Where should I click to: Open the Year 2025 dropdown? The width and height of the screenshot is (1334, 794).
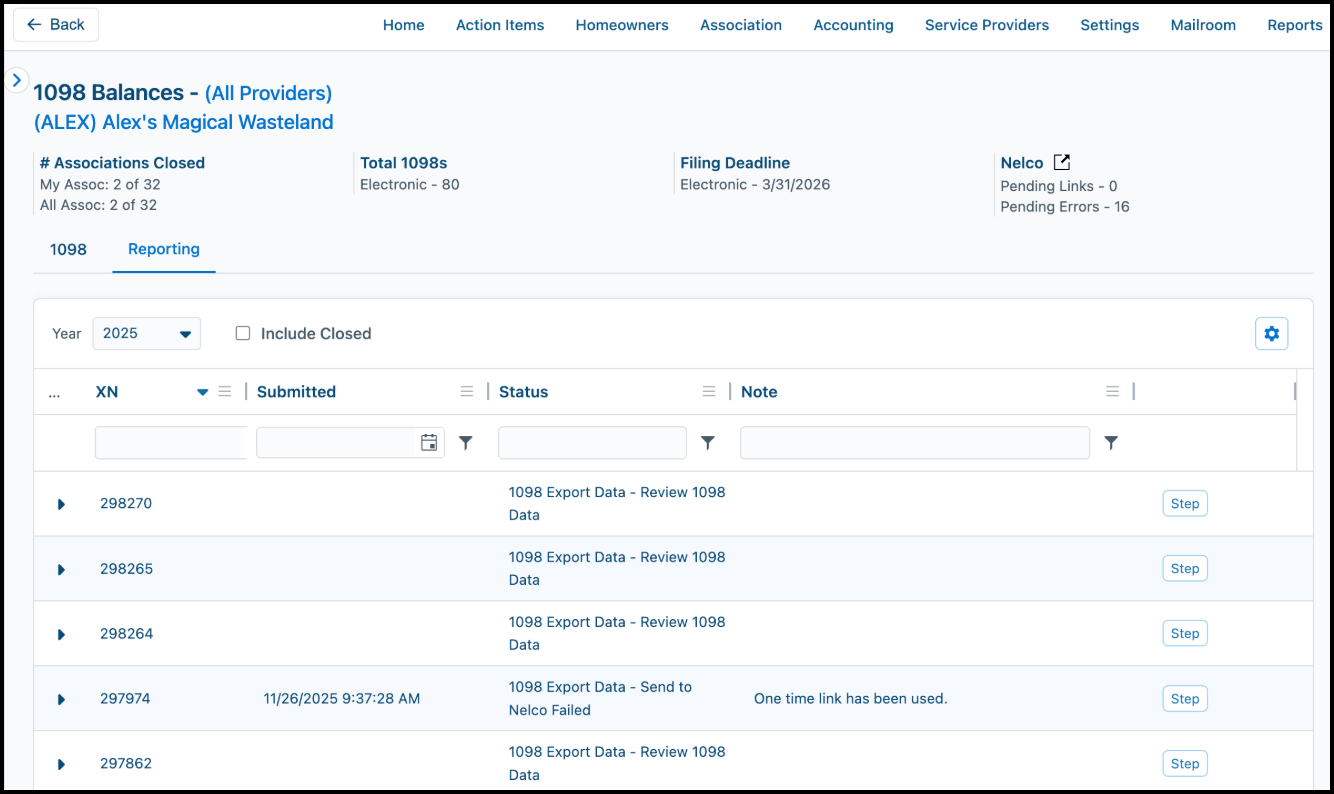point(147,333)
